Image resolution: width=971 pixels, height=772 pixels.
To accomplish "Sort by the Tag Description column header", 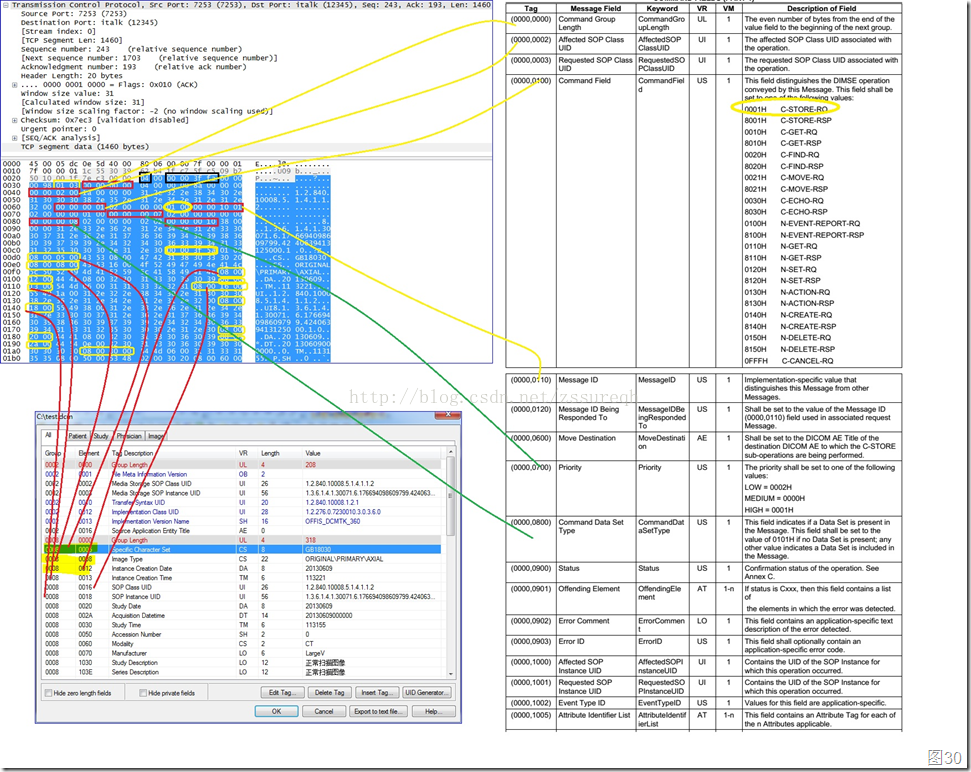I will [173, 453].
